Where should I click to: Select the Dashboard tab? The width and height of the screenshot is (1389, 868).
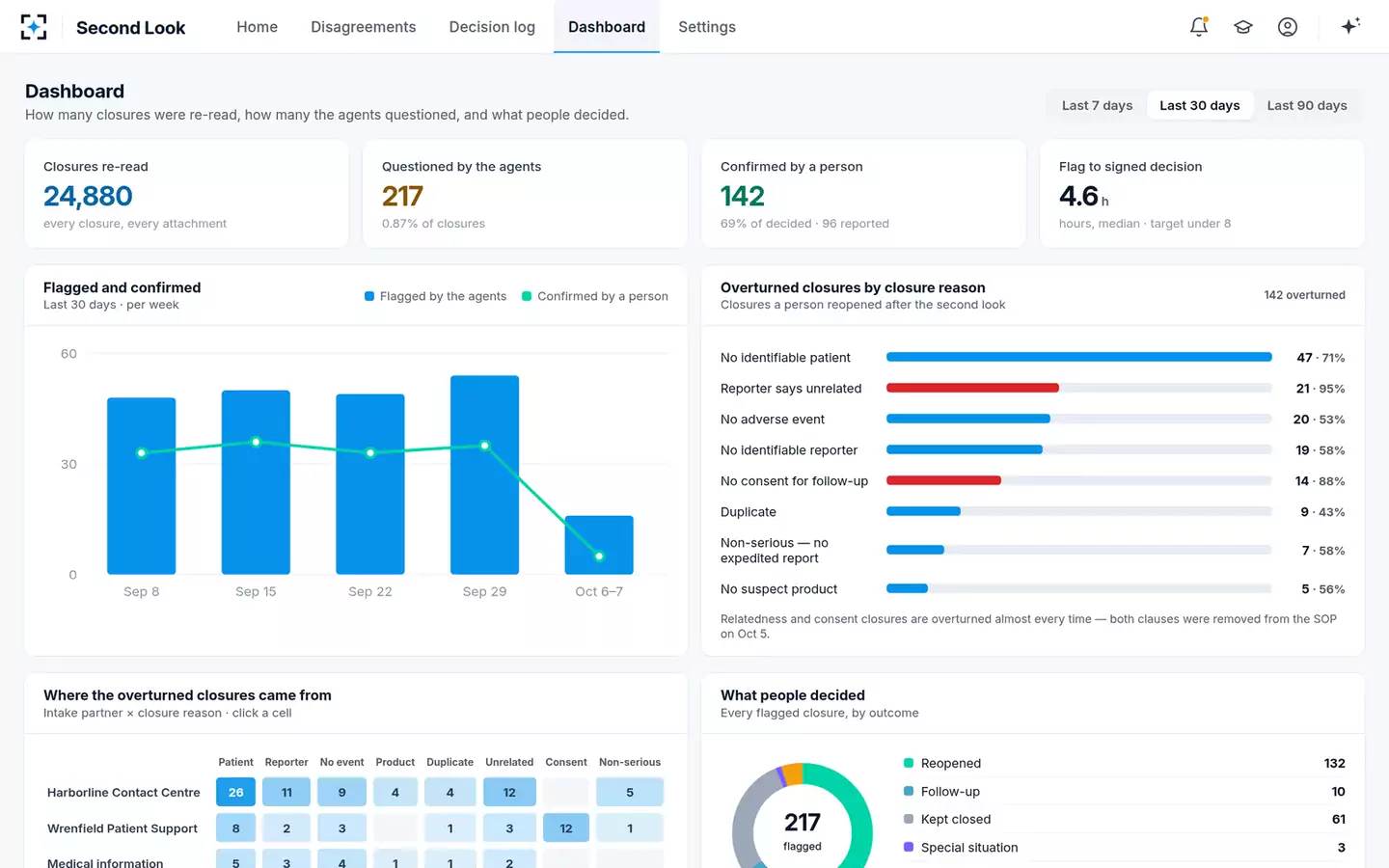point(607,27)
